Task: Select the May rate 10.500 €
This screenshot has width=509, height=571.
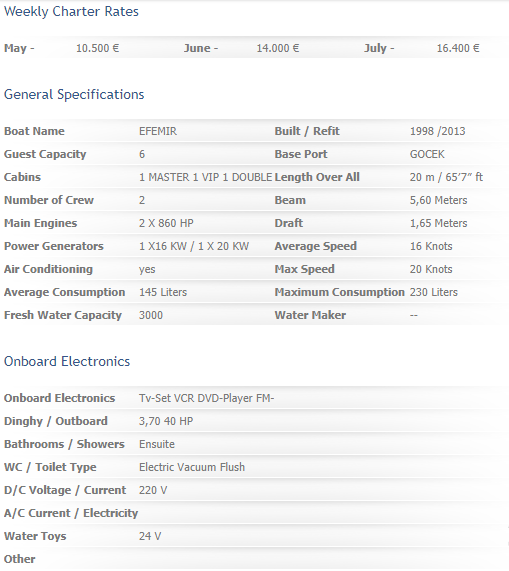Action: pyautogui.click(x=98, y=48)
